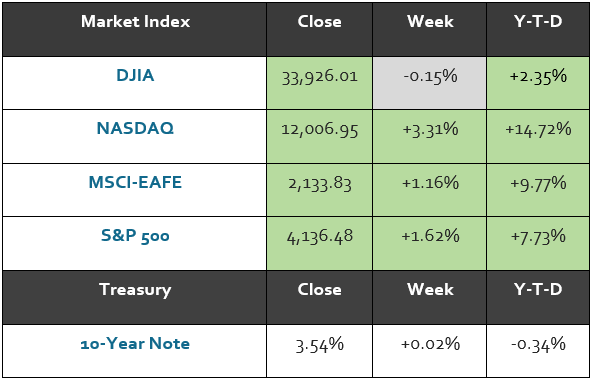Click the MSCI-EAFE +9.77% green cell
This screenshot has height=380, width=593.
click(x=538, y=190)
